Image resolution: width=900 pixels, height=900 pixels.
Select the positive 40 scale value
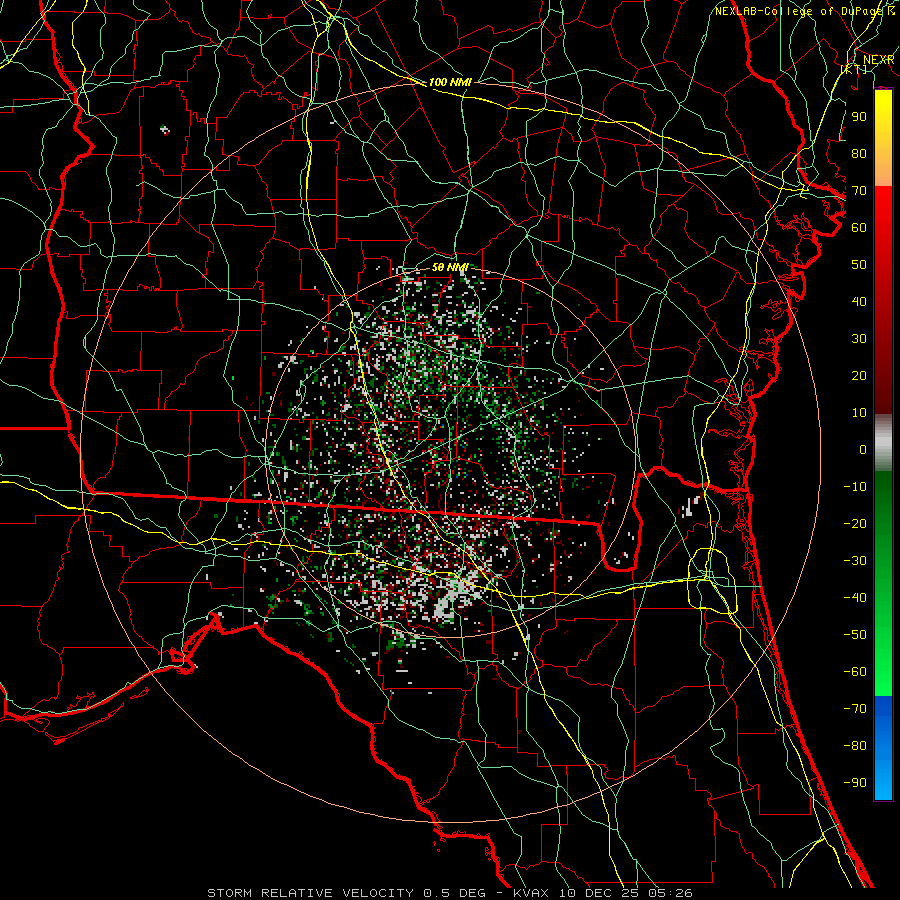click(859, 301)
